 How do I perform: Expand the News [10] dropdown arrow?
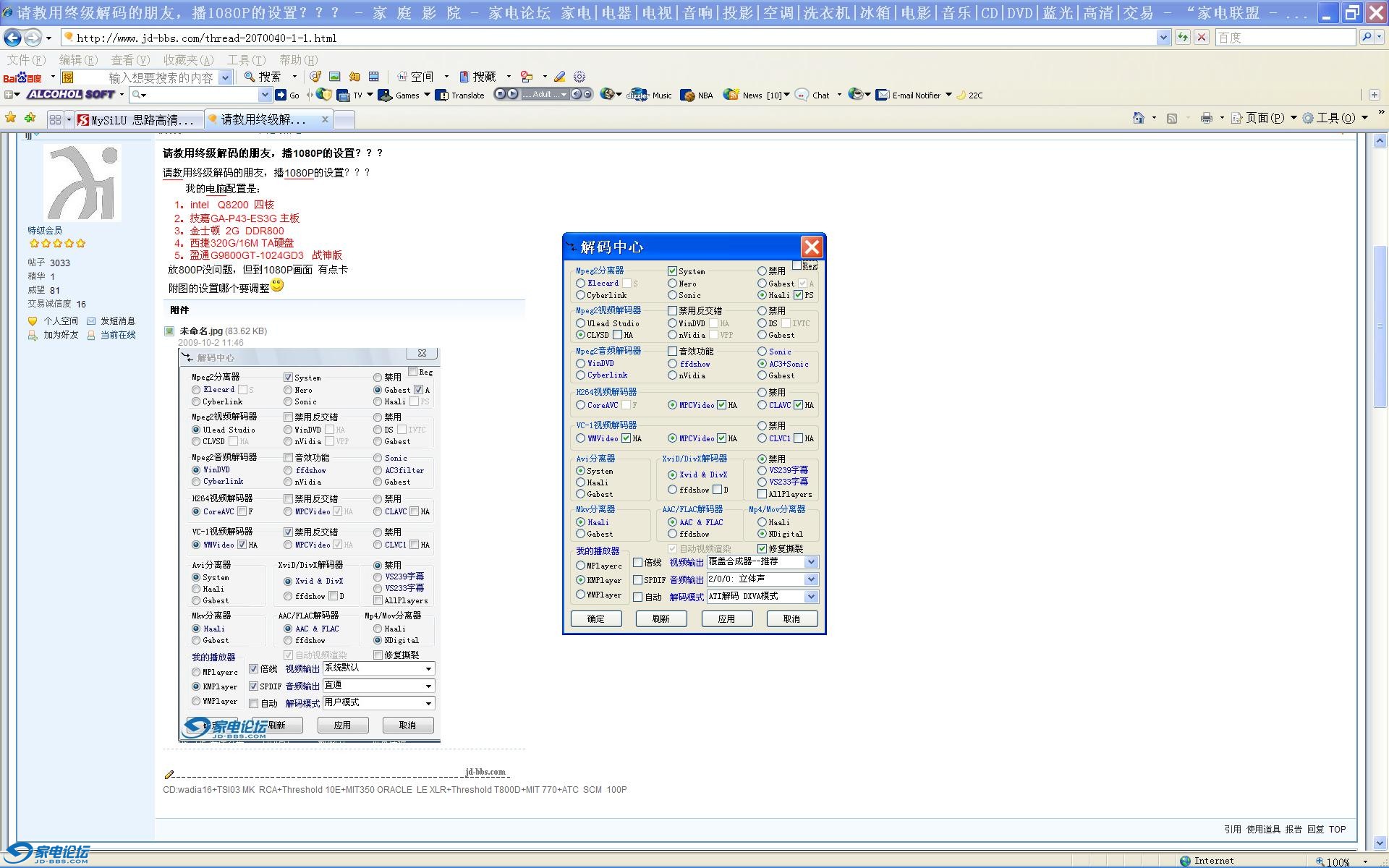tap(786, 95)
